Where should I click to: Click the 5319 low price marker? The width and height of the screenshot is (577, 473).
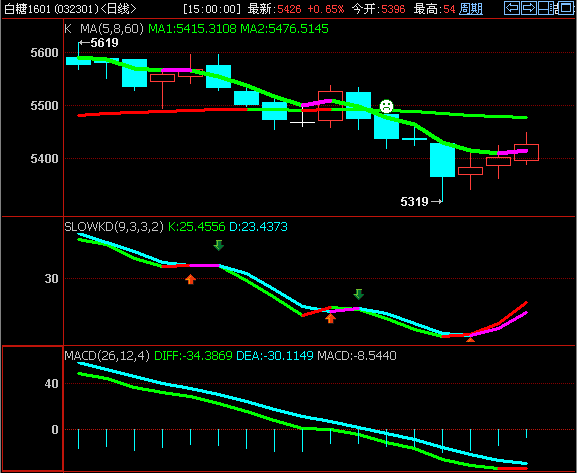tap(421, 201)
